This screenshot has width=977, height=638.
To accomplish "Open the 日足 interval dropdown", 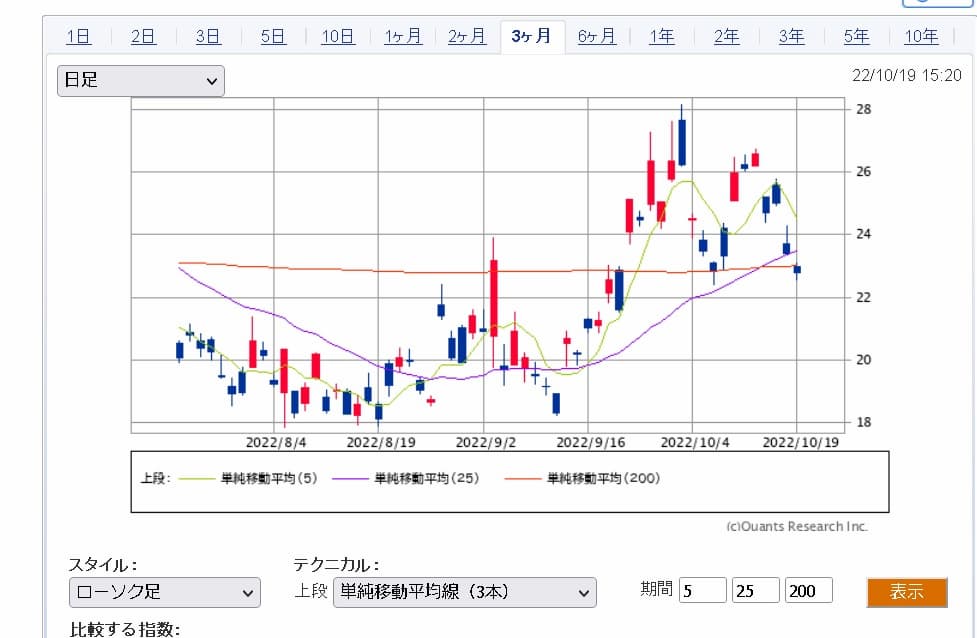I will [141, 81].
